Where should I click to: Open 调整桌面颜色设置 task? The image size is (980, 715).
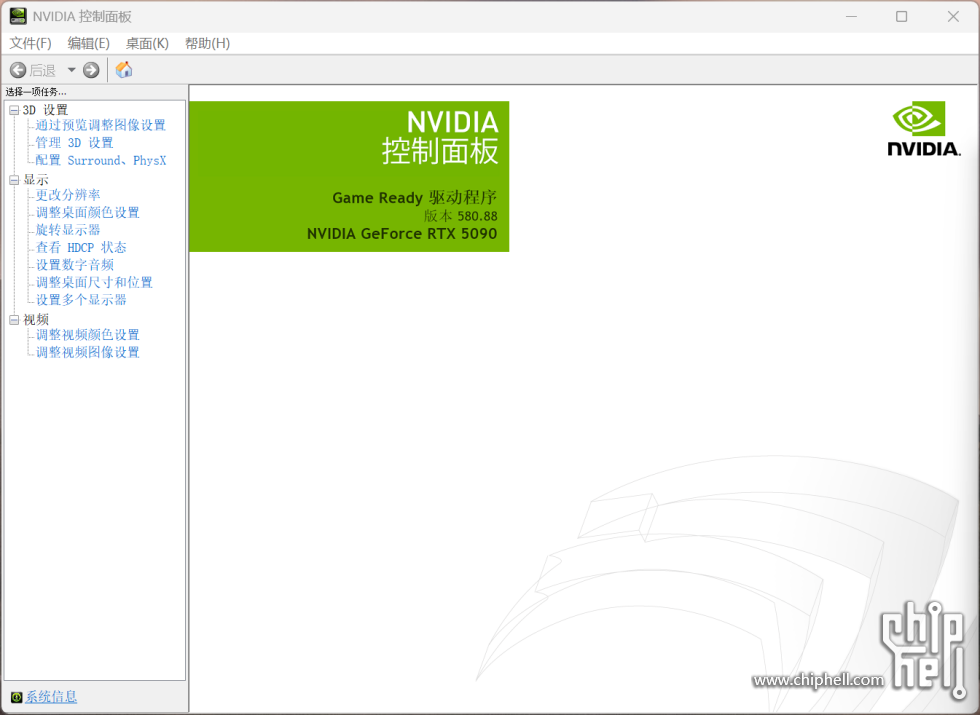(x=88, y=212)
